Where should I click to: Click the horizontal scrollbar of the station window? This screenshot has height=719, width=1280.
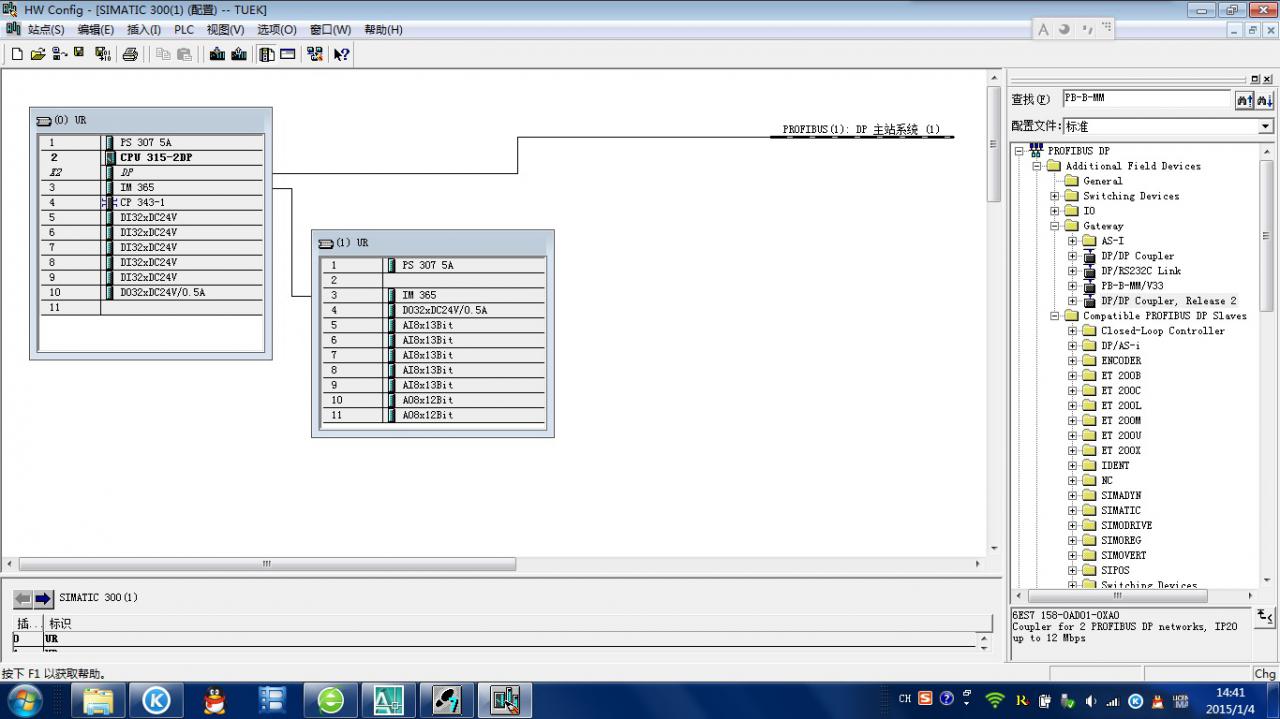(267, 564)
